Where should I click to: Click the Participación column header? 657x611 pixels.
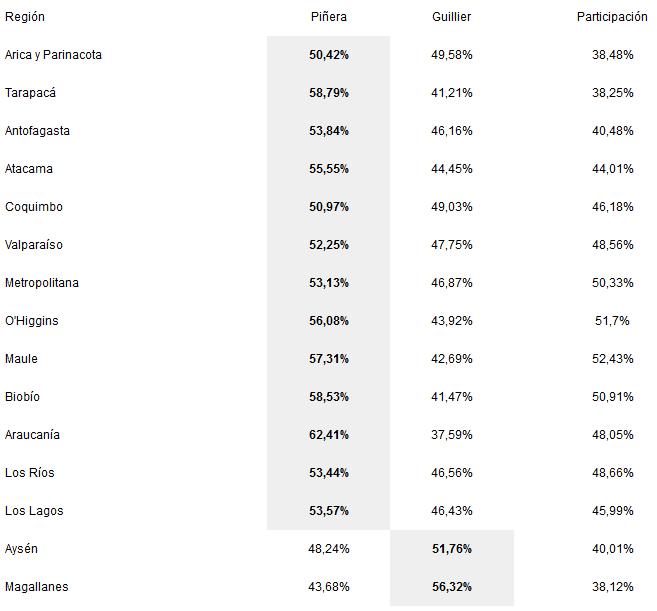612,17
